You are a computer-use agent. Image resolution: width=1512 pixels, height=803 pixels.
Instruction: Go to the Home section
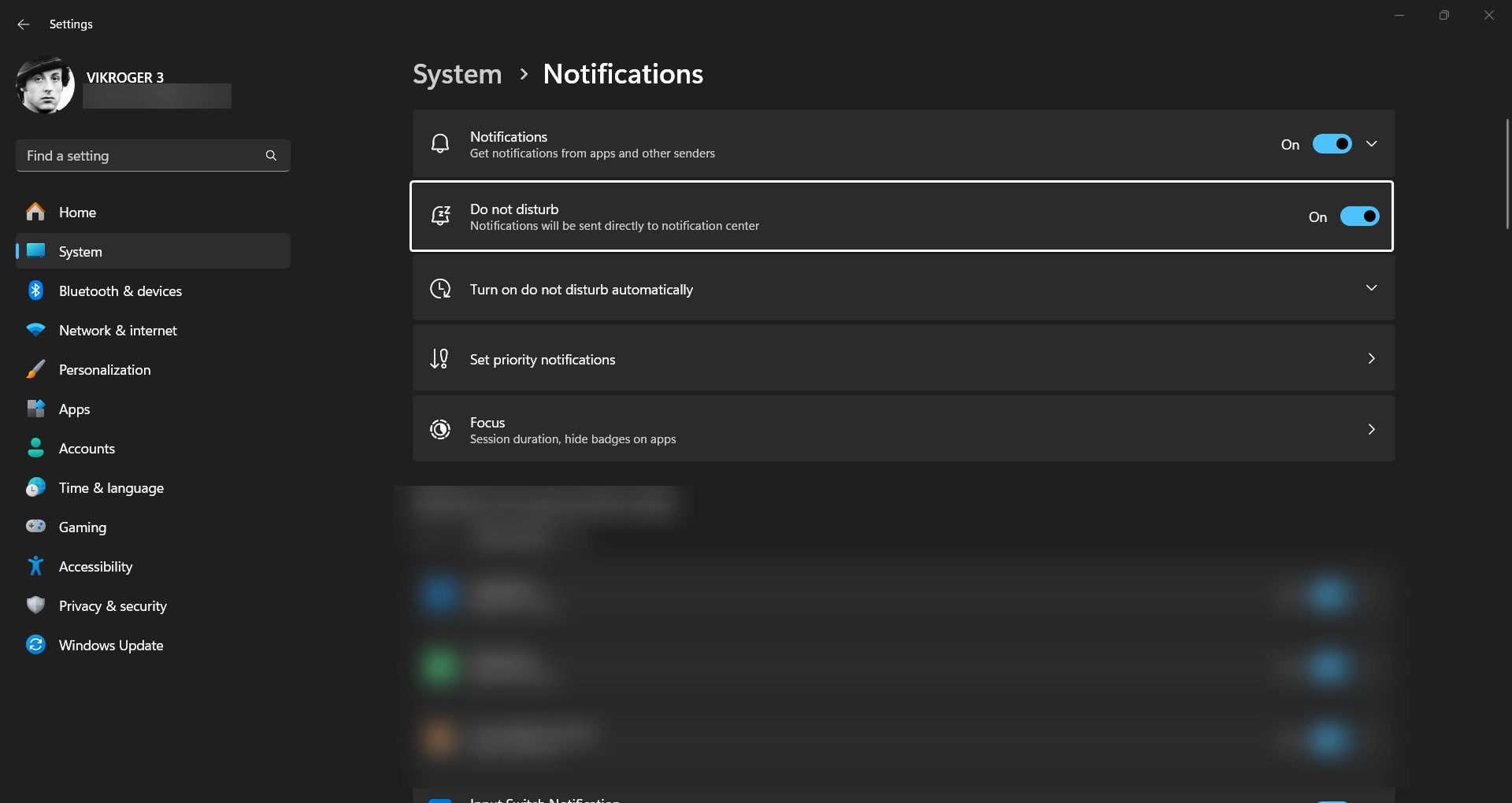coord(77,213)
